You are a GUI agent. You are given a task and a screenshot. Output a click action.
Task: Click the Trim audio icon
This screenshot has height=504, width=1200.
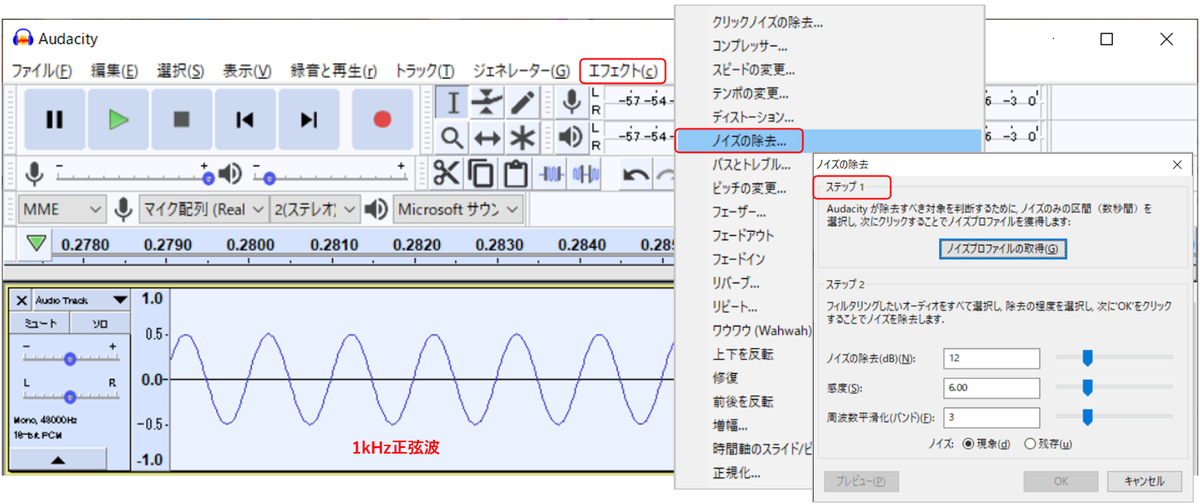tap(552, 173)
